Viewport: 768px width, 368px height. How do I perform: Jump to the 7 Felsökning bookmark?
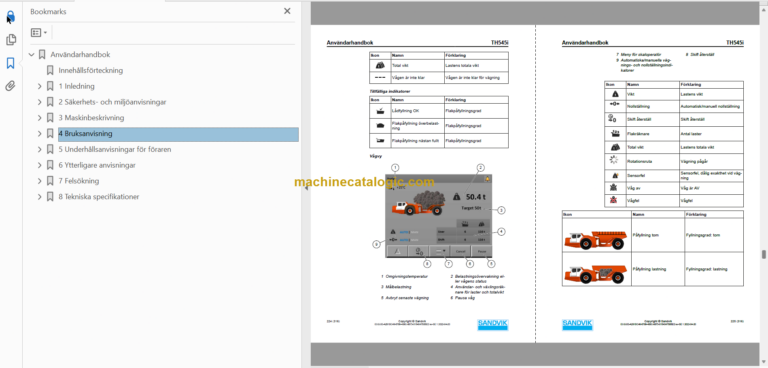coord(78,181)
